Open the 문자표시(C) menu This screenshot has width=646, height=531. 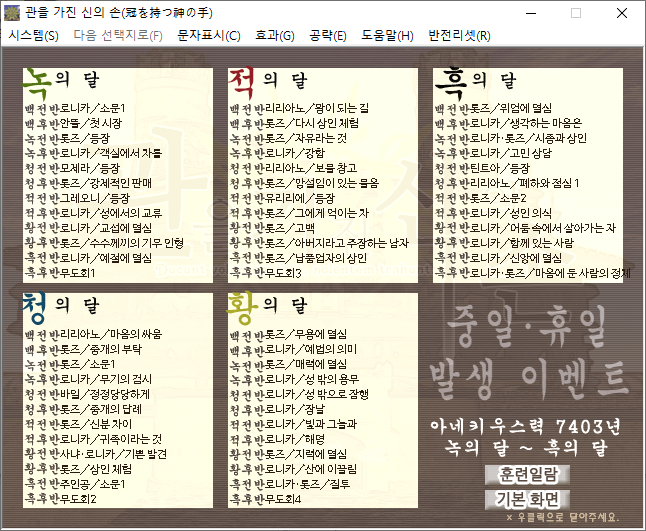click(209, 35)
